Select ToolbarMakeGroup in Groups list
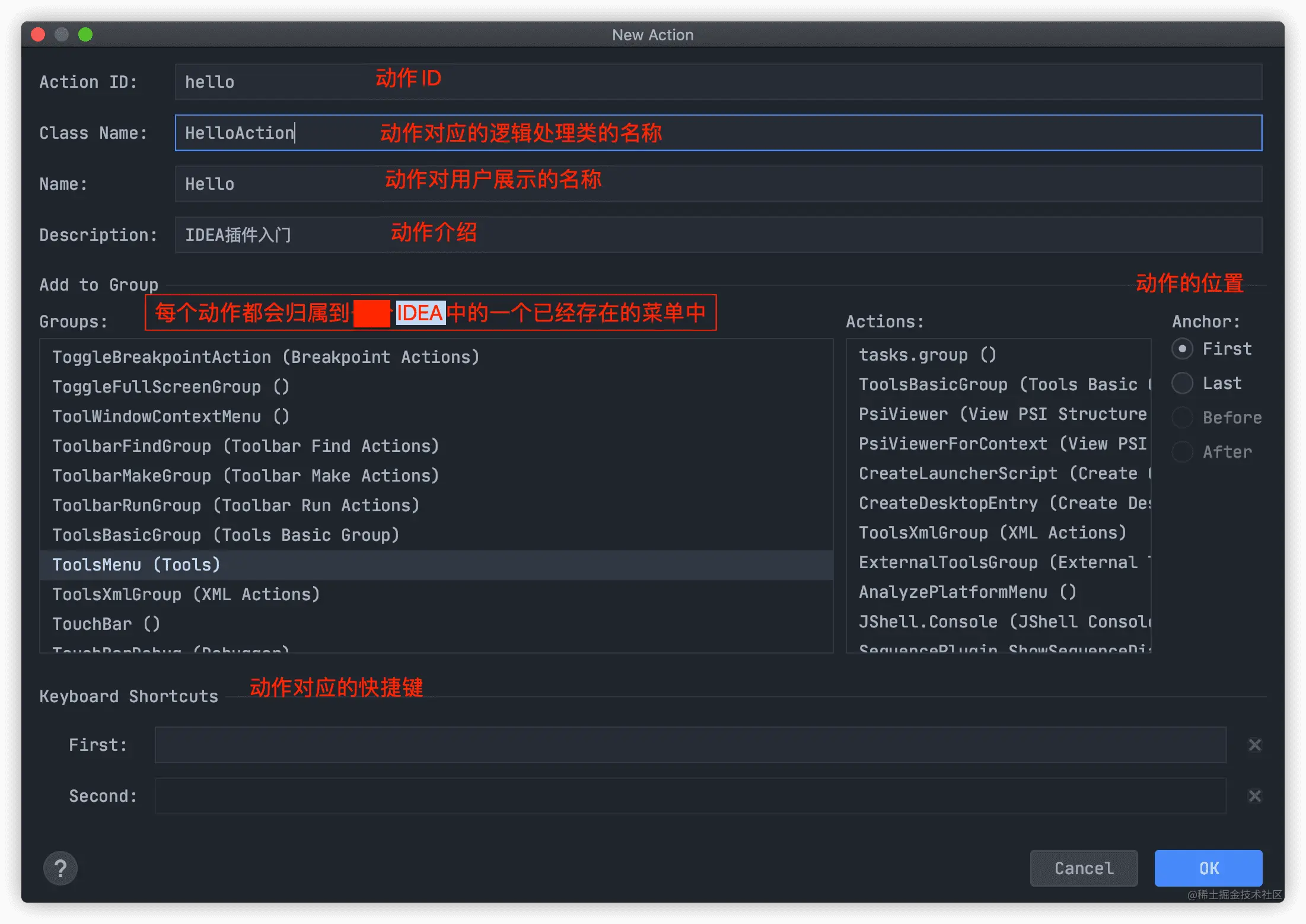The image size is (1306, 924). pos(437,476)
